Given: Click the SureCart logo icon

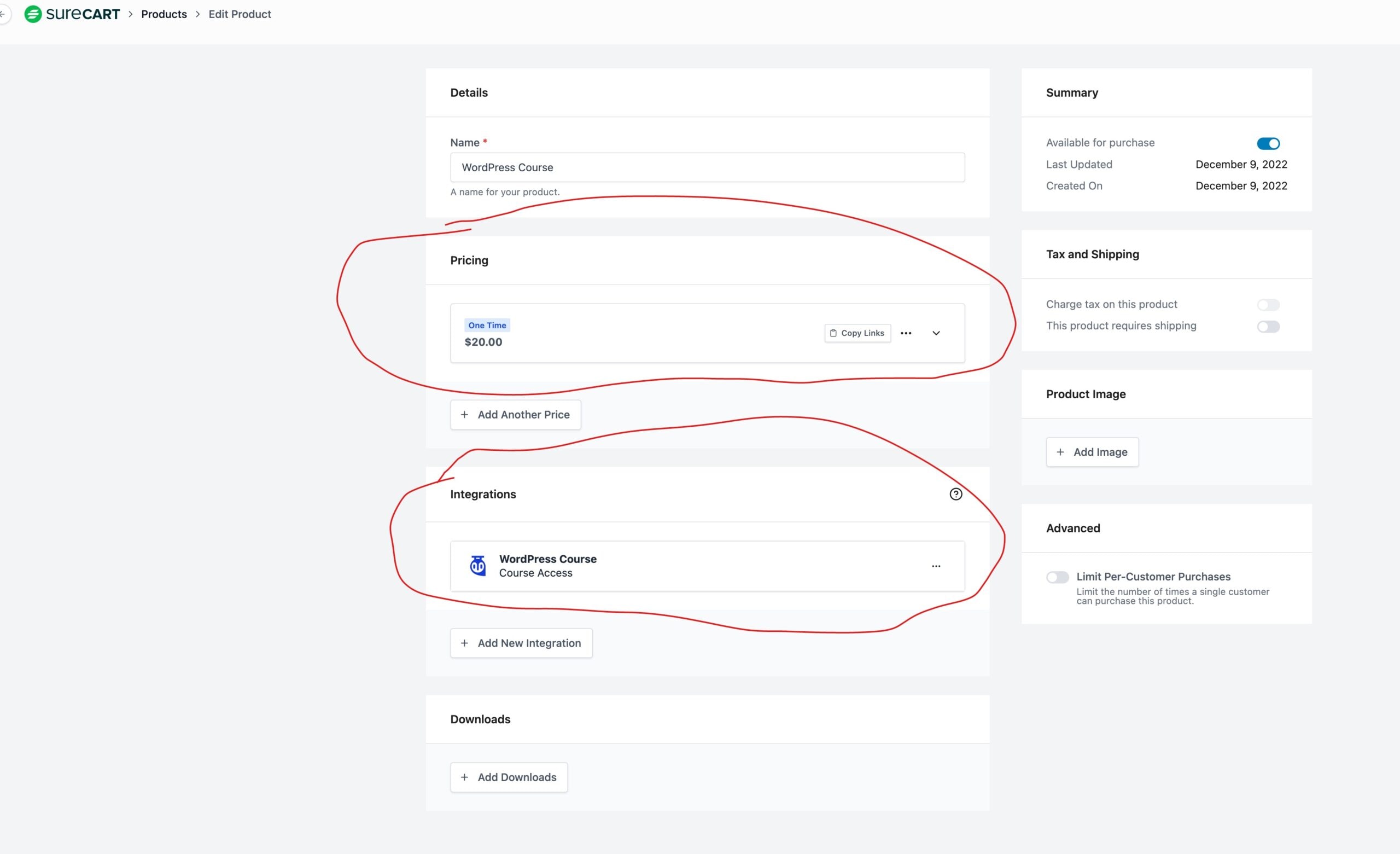Looking at the screenshot, I should point(33,14).
